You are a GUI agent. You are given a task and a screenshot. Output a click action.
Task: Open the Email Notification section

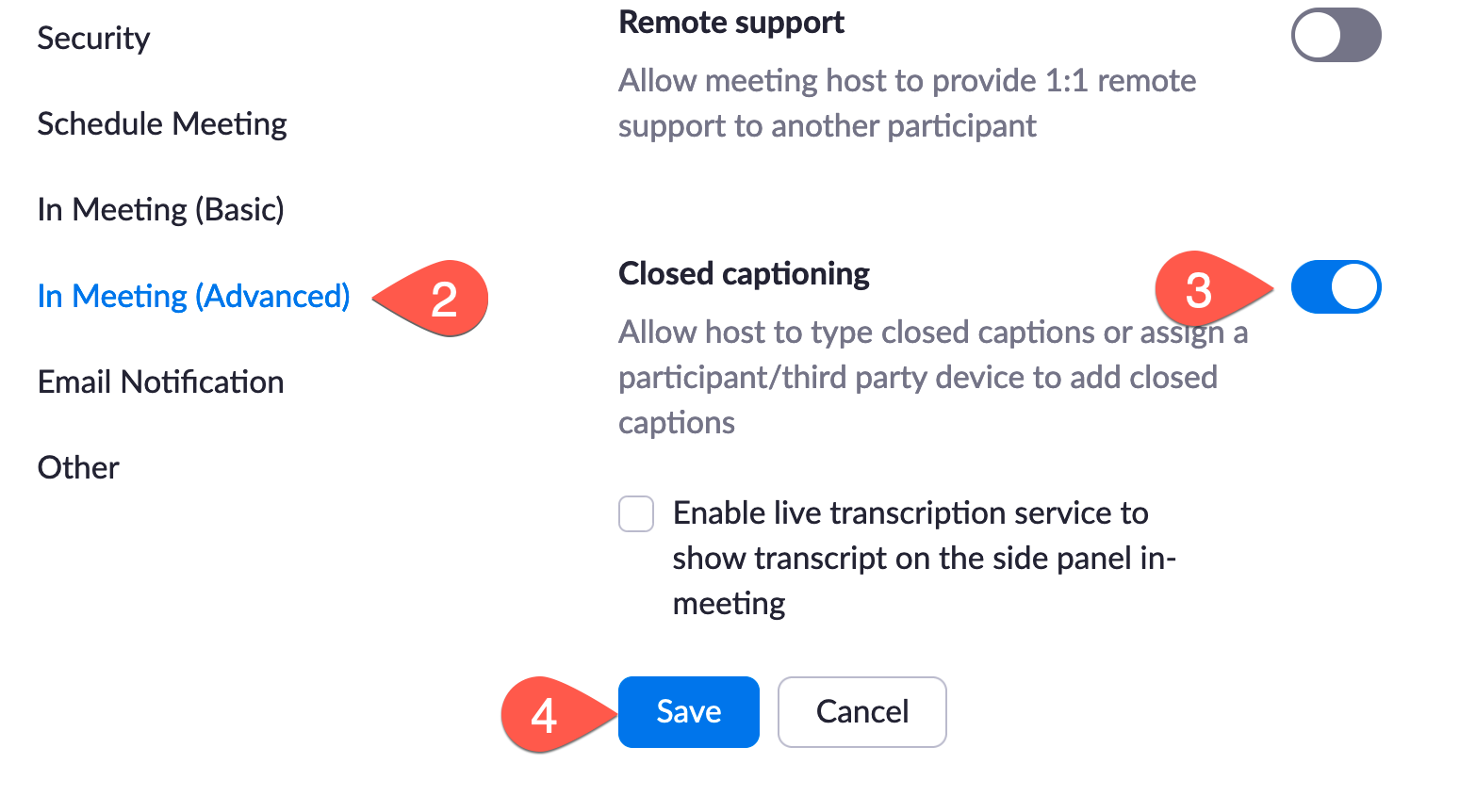(x=159, y=382)
